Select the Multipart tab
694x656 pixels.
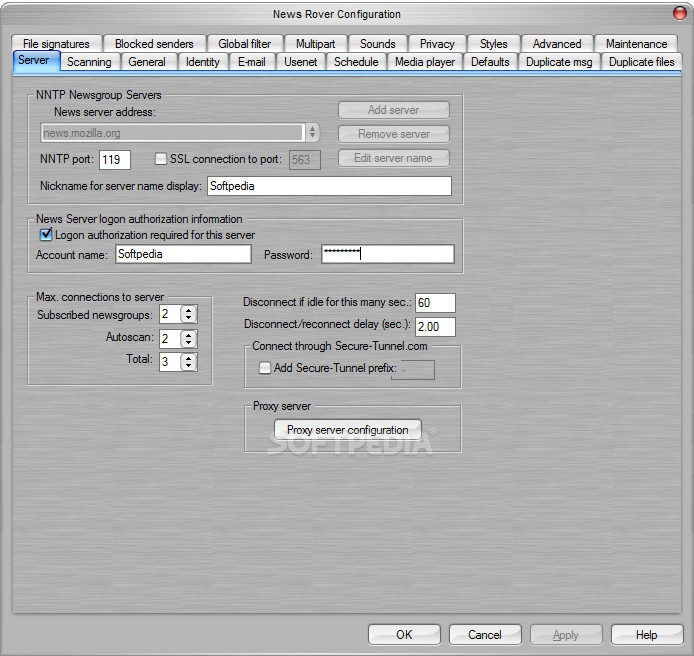click(x=316, y=44)
